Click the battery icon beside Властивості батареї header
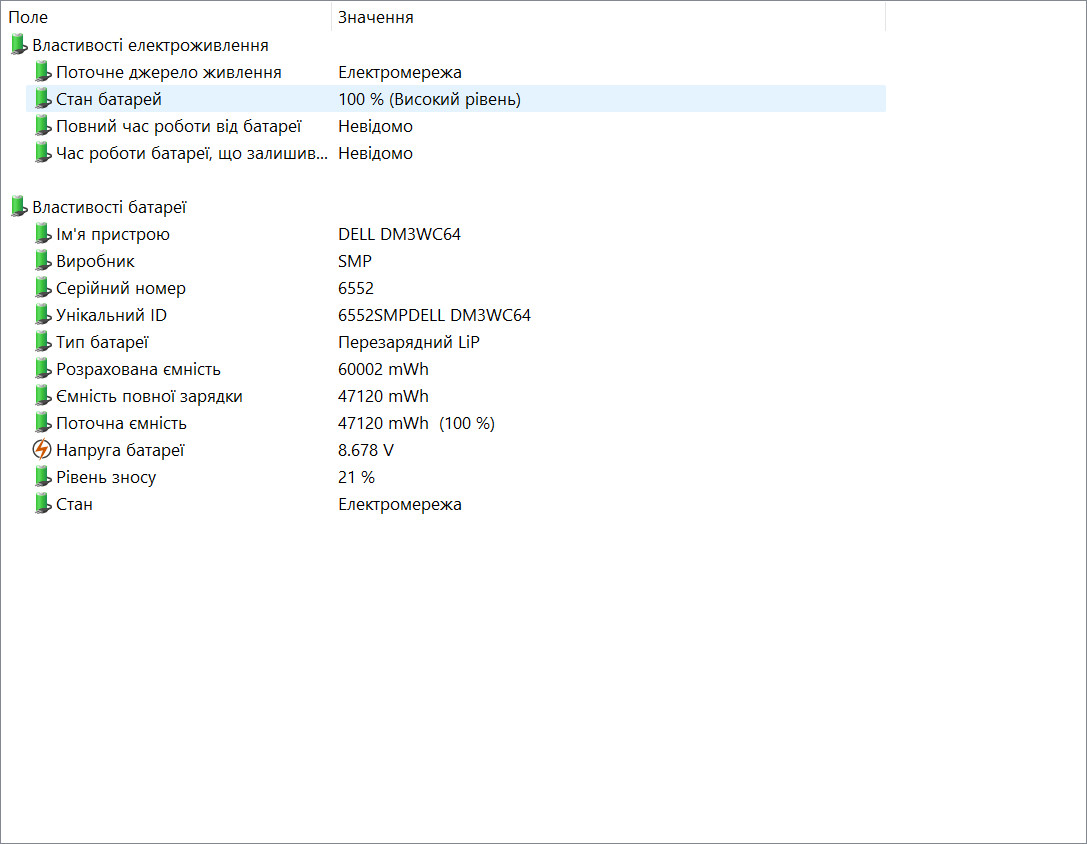1087x844 pixels. pos(19,207)
